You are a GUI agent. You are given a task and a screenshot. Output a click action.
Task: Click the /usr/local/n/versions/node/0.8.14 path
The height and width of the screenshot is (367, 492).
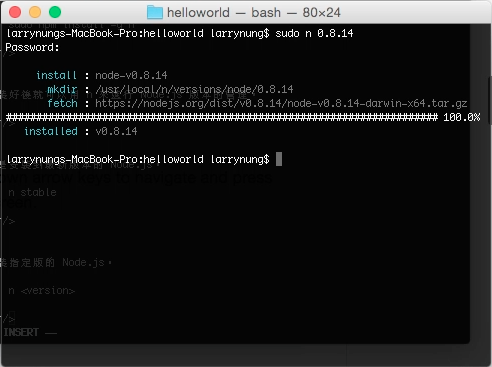coord(194,89)
